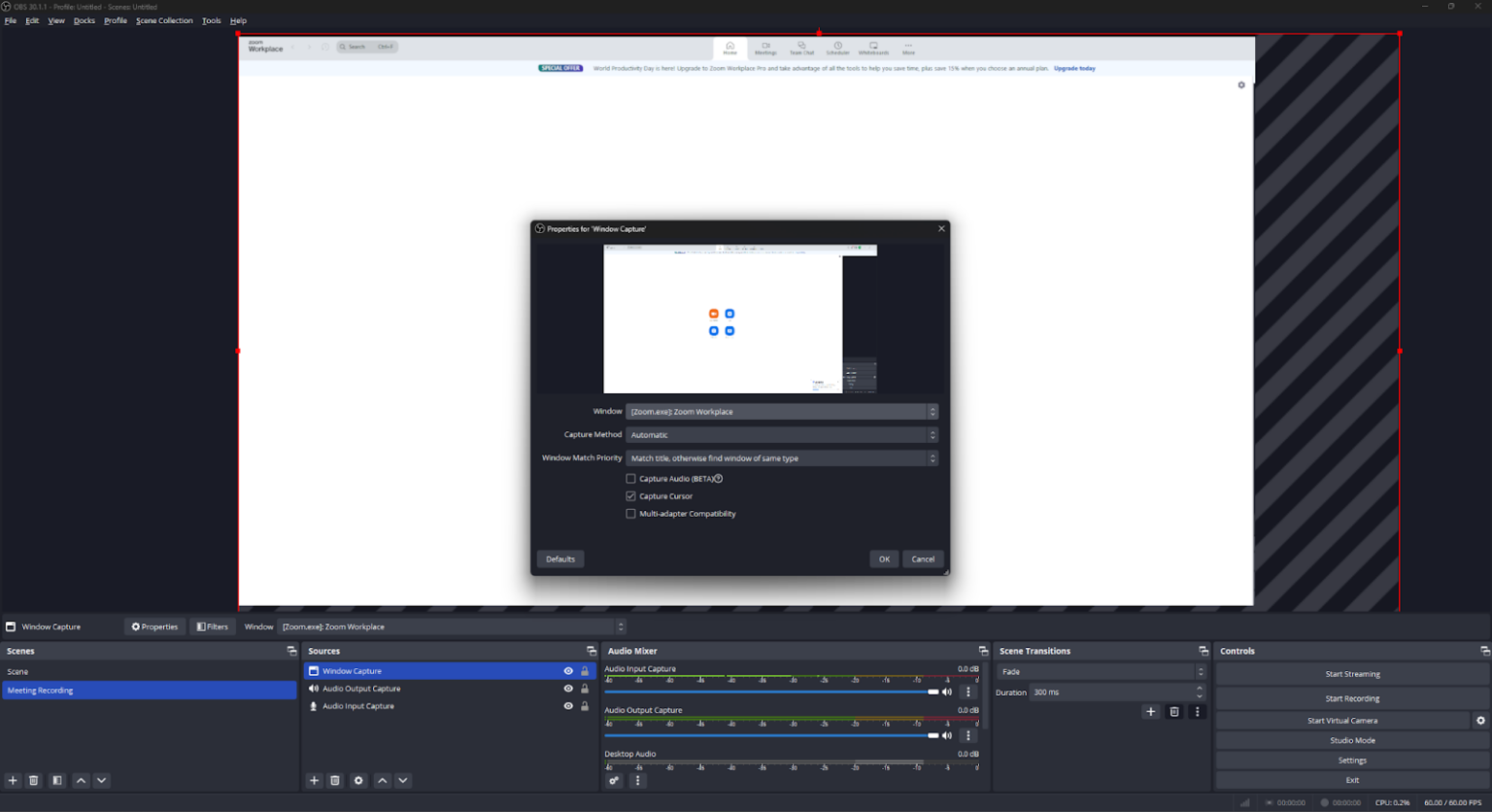Click Start Recording in Controls panel

click(1351, 697)
